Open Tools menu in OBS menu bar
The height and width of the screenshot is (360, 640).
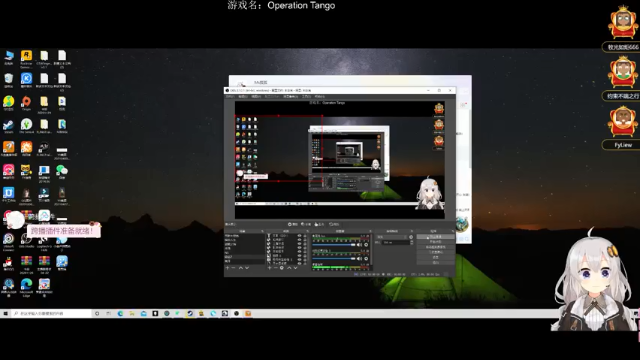307,96
